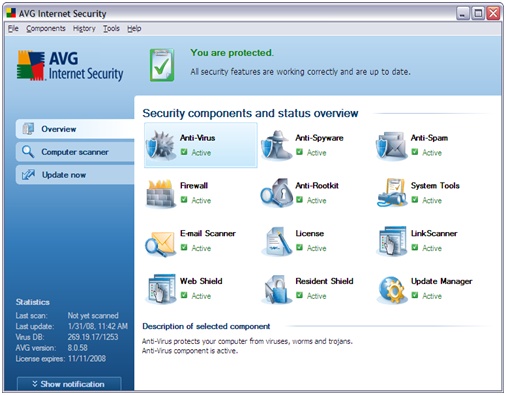The image size is (506, 395).
Task: Open the Update Manager gear icon
Action: click(x=392, y=290)
